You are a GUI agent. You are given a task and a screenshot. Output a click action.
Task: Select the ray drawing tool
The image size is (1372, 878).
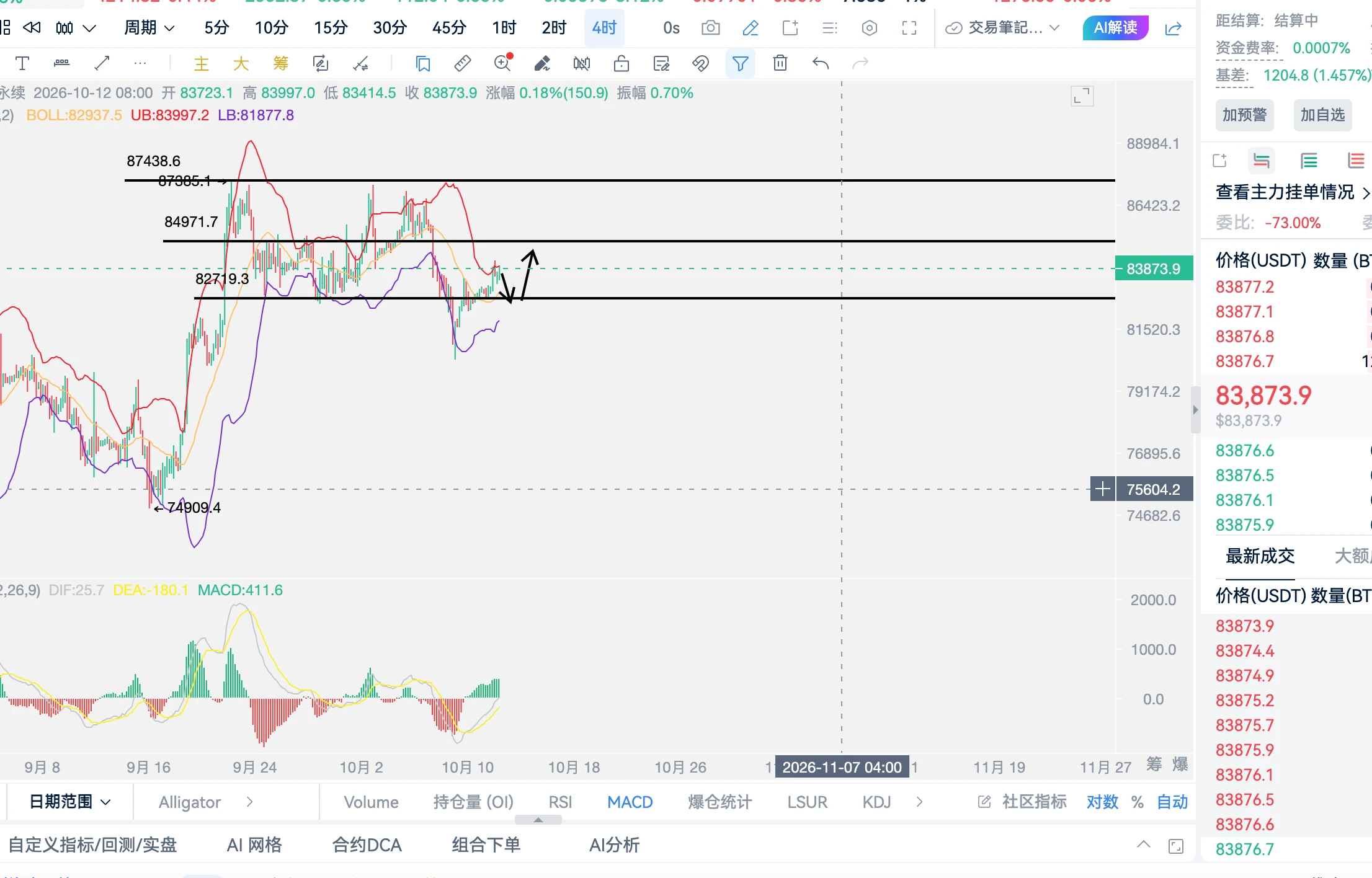pos(102,63)
